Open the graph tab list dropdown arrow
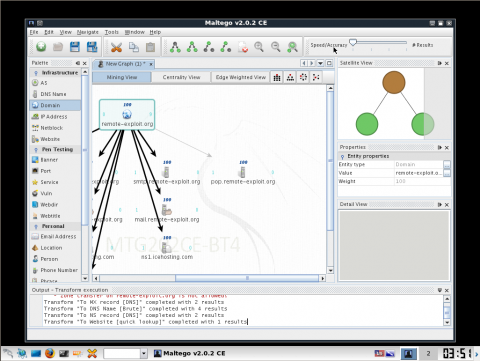 tap(320, 63)
